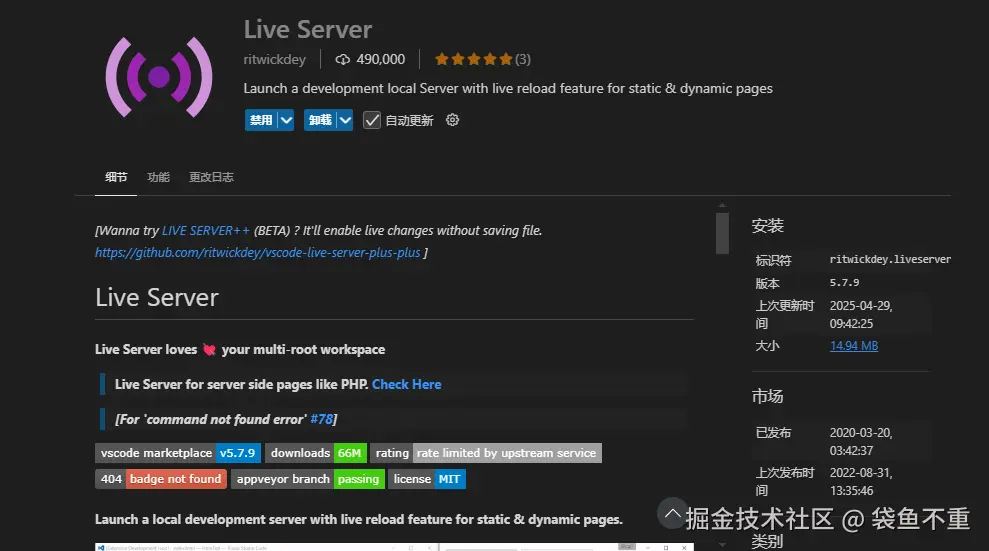This screenshot has height=551, width=989.
Task: Click the license MIT badge
Action: coord(427,479)
